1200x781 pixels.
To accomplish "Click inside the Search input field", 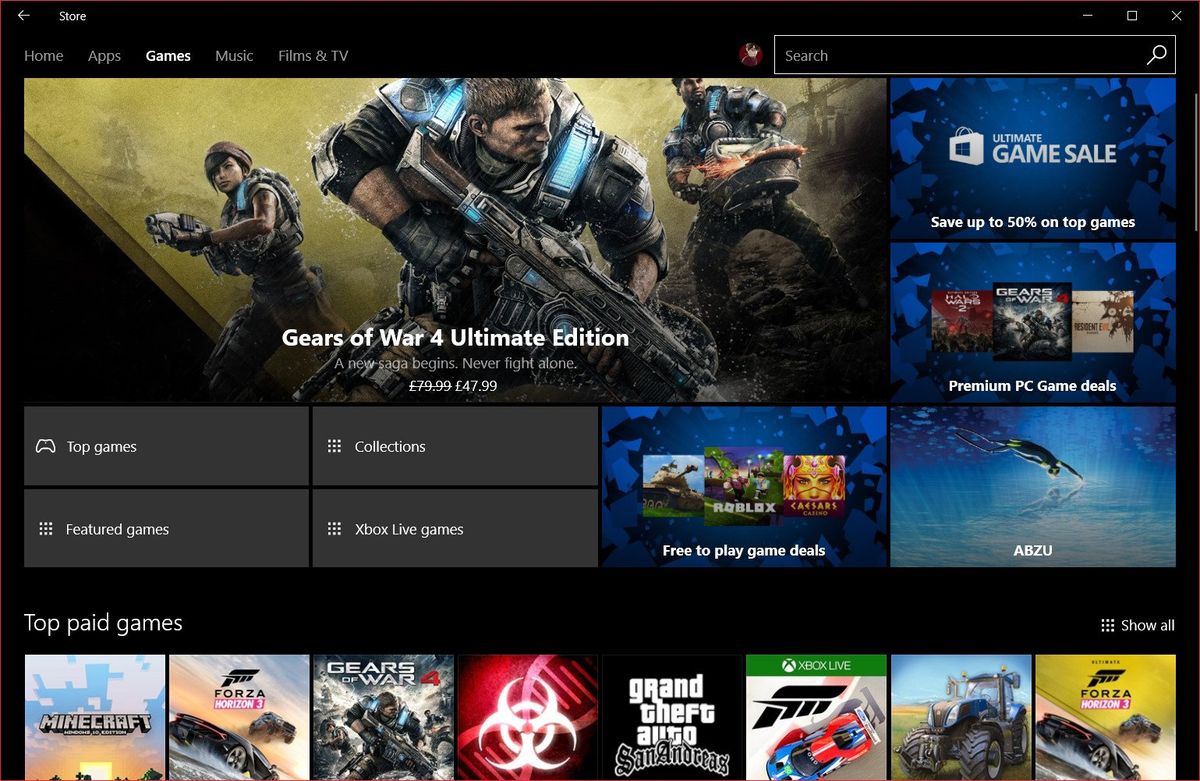I will [950, 55].
